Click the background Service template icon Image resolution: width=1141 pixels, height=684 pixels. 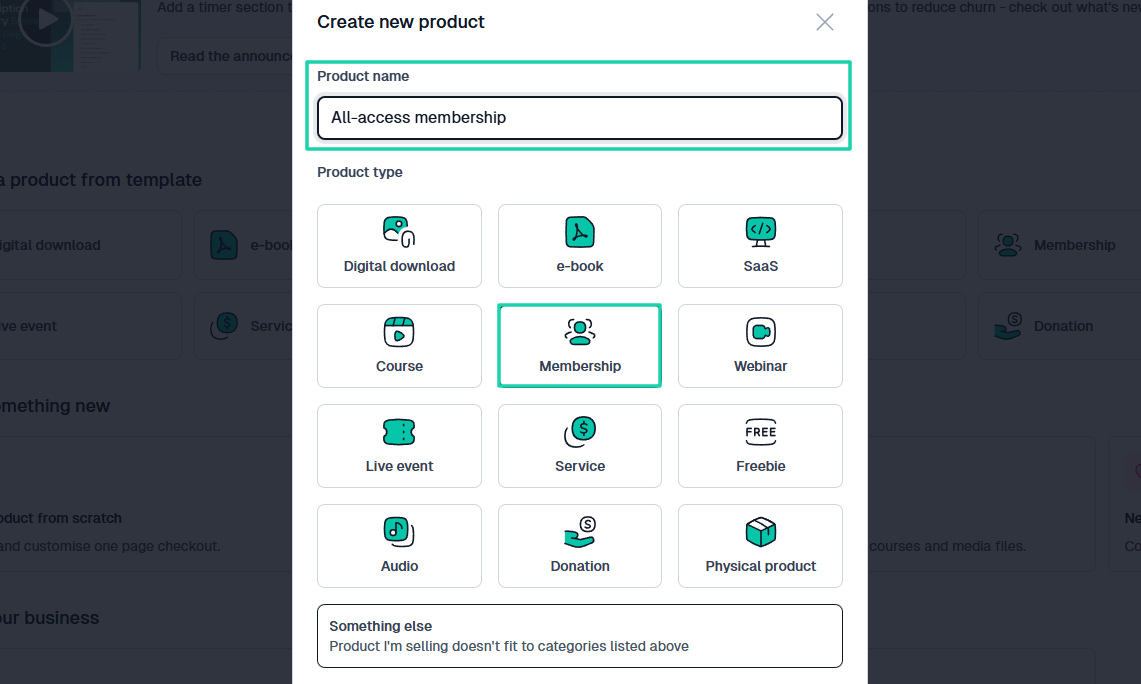click(x=224, y=325)
